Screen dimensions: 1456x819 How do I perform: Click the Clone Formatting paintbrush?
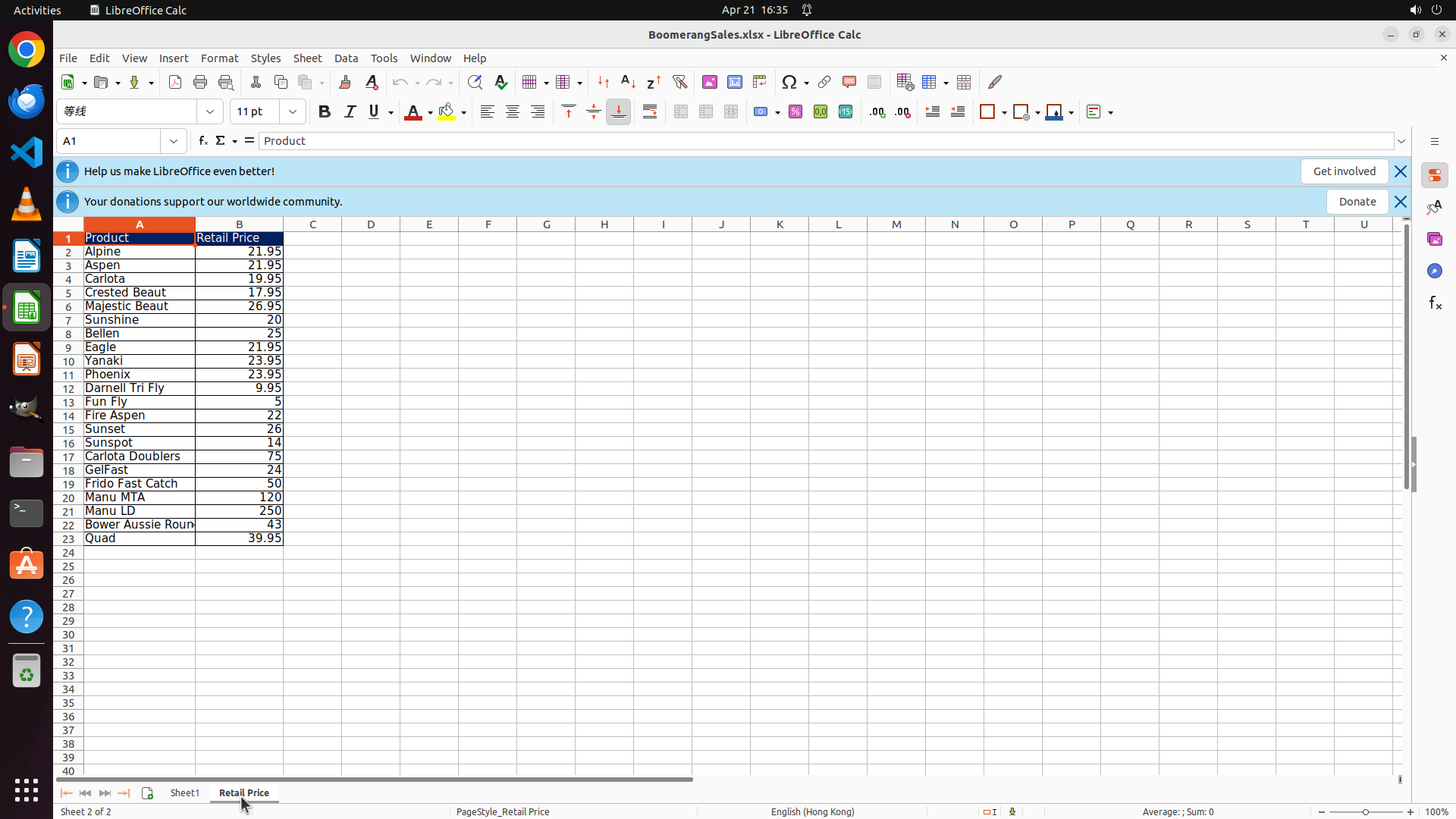345,83
